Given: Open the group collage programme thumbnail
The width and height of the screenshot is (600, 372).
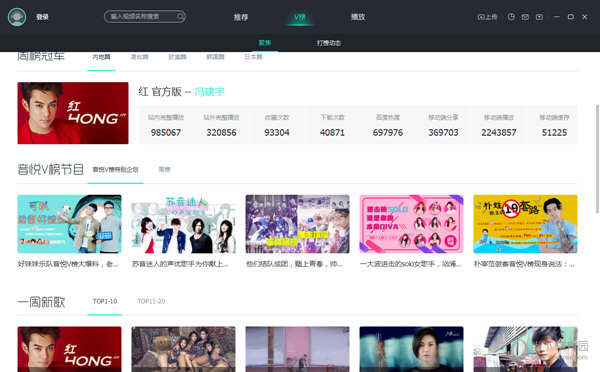Looking at the screenshot, I should 297,224.
